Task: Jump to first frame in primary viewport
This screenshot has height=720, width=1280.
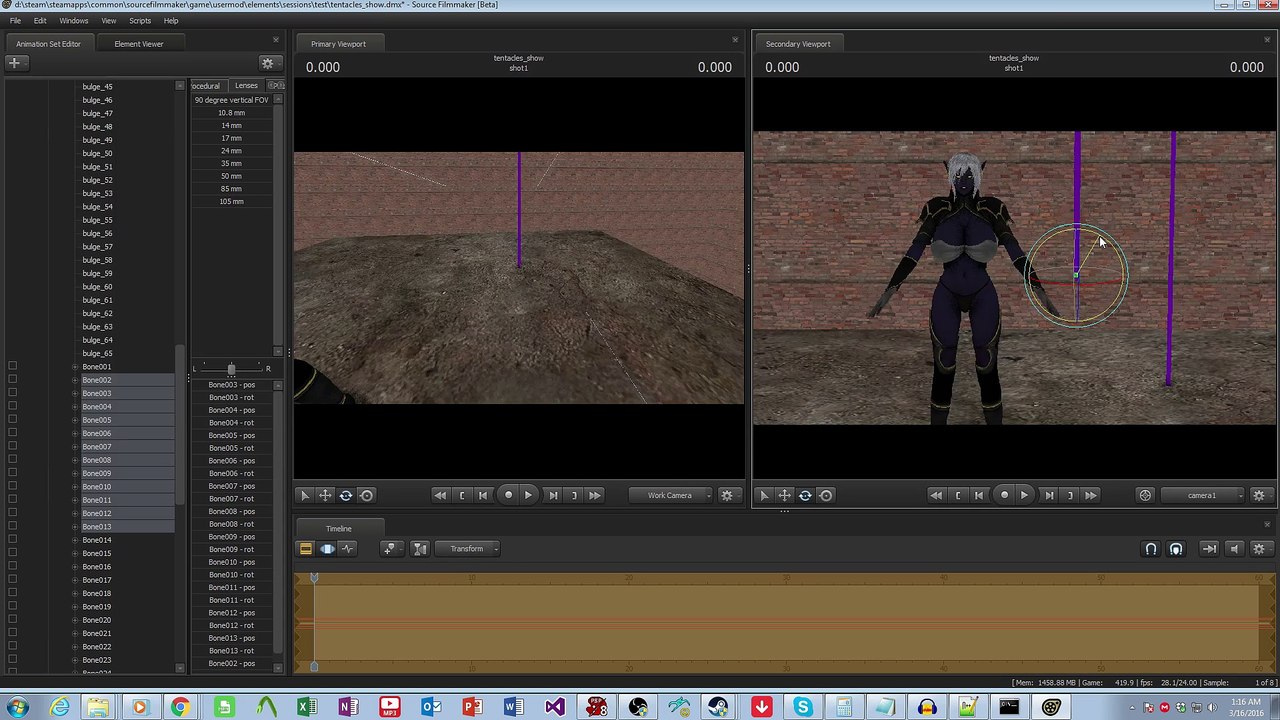Action: pos(440,495)
